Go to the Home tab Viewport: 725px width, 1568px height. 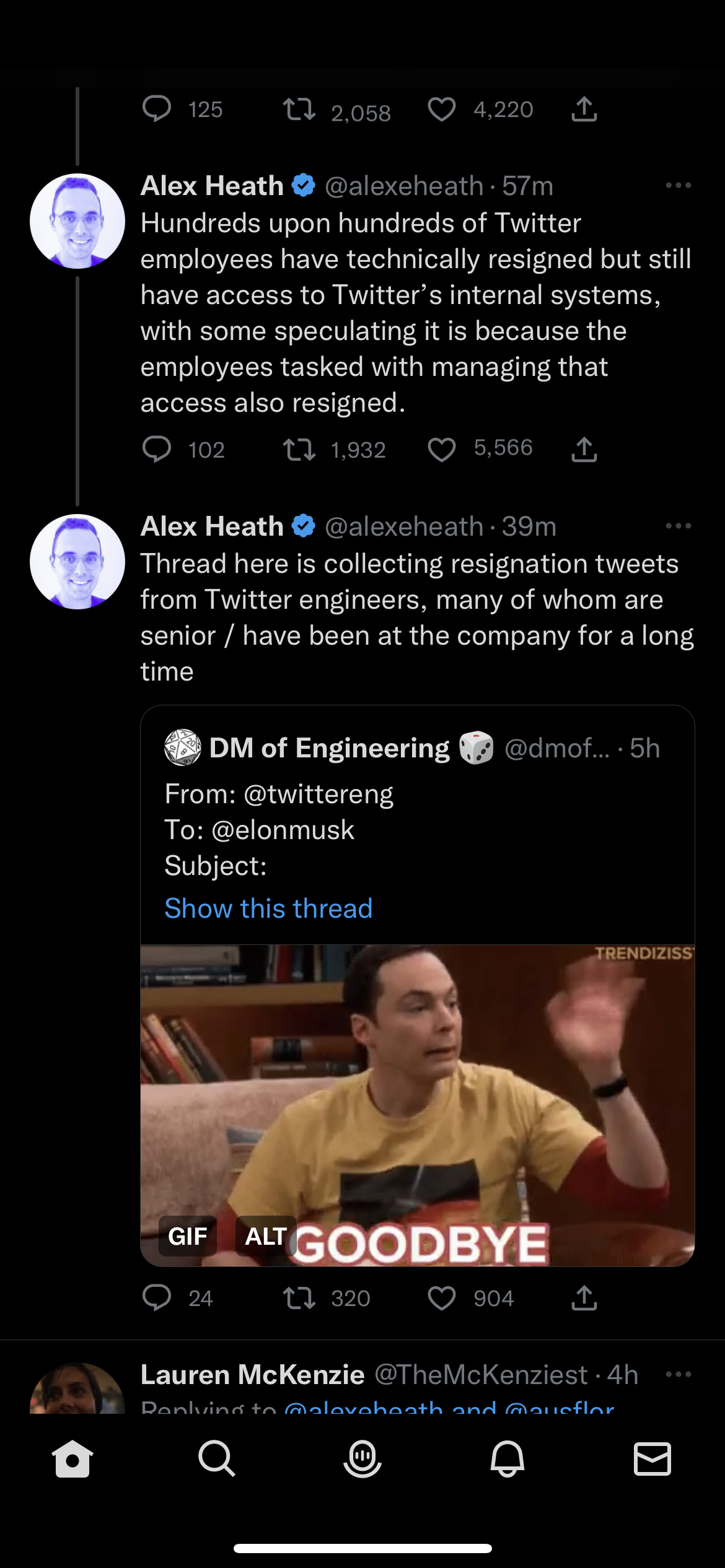pyautogui.click(x=72, y=1459)
